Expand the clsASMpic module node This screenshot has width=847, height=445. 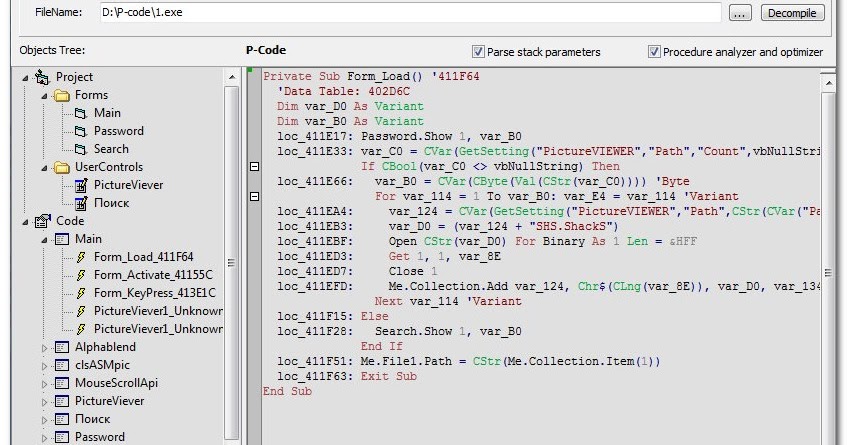[x=44, y=366]
